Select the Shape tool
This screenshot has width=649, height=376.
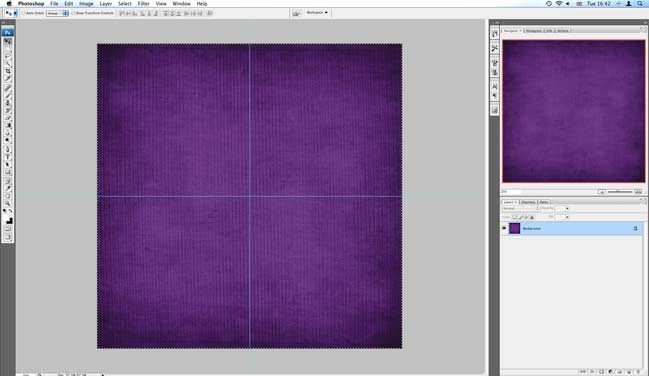pos(8,171)
